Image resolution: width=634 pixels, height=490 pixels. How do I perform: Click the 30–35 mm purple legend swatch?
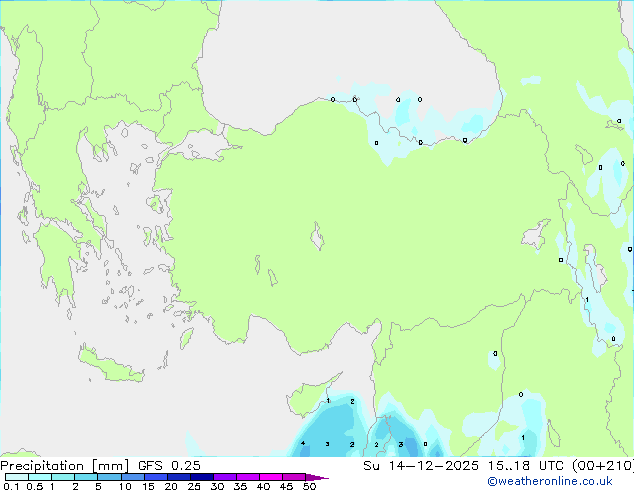tap(225, 477)
